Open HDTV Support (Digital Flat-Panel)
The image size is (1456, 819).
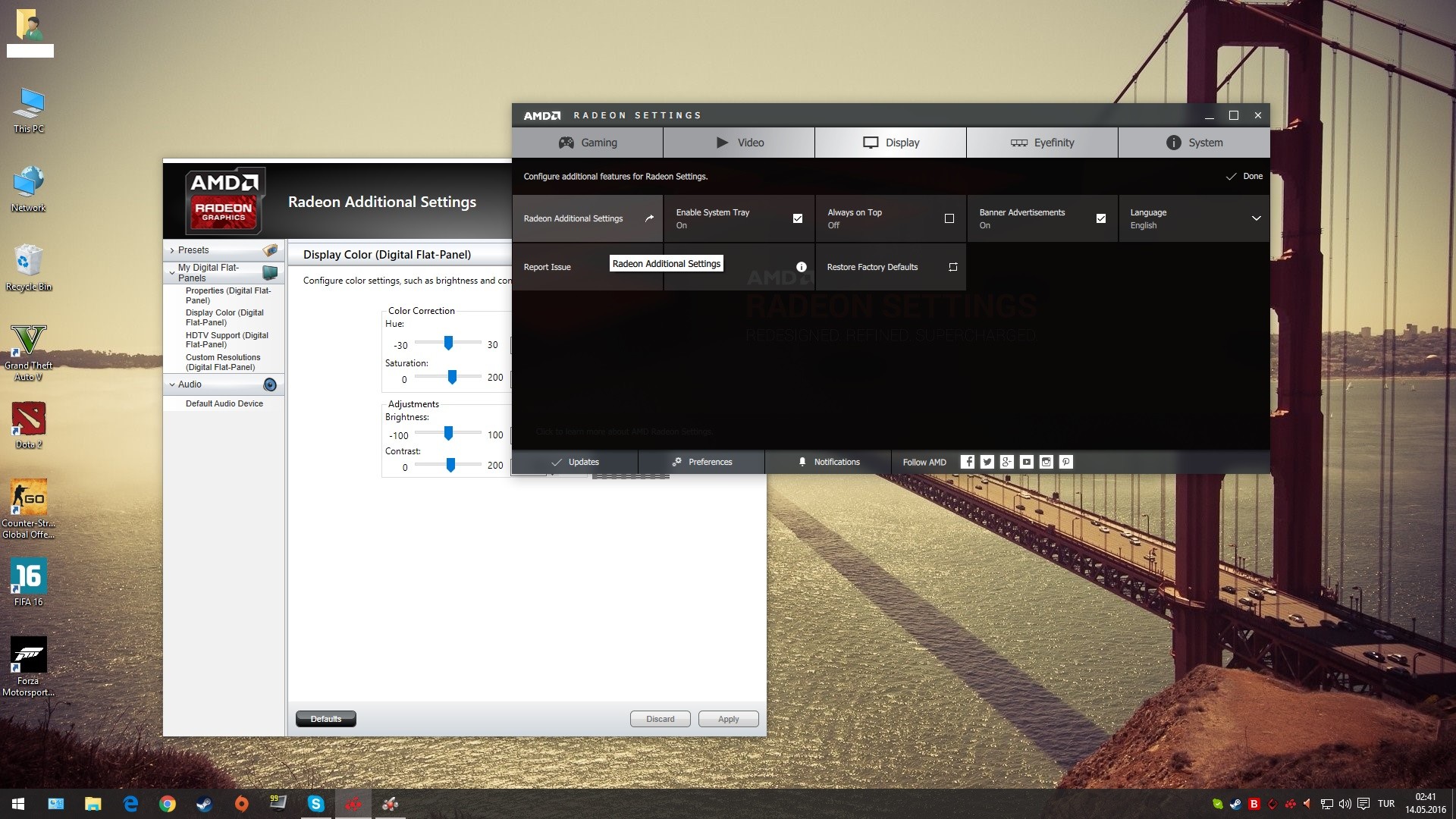227,340
